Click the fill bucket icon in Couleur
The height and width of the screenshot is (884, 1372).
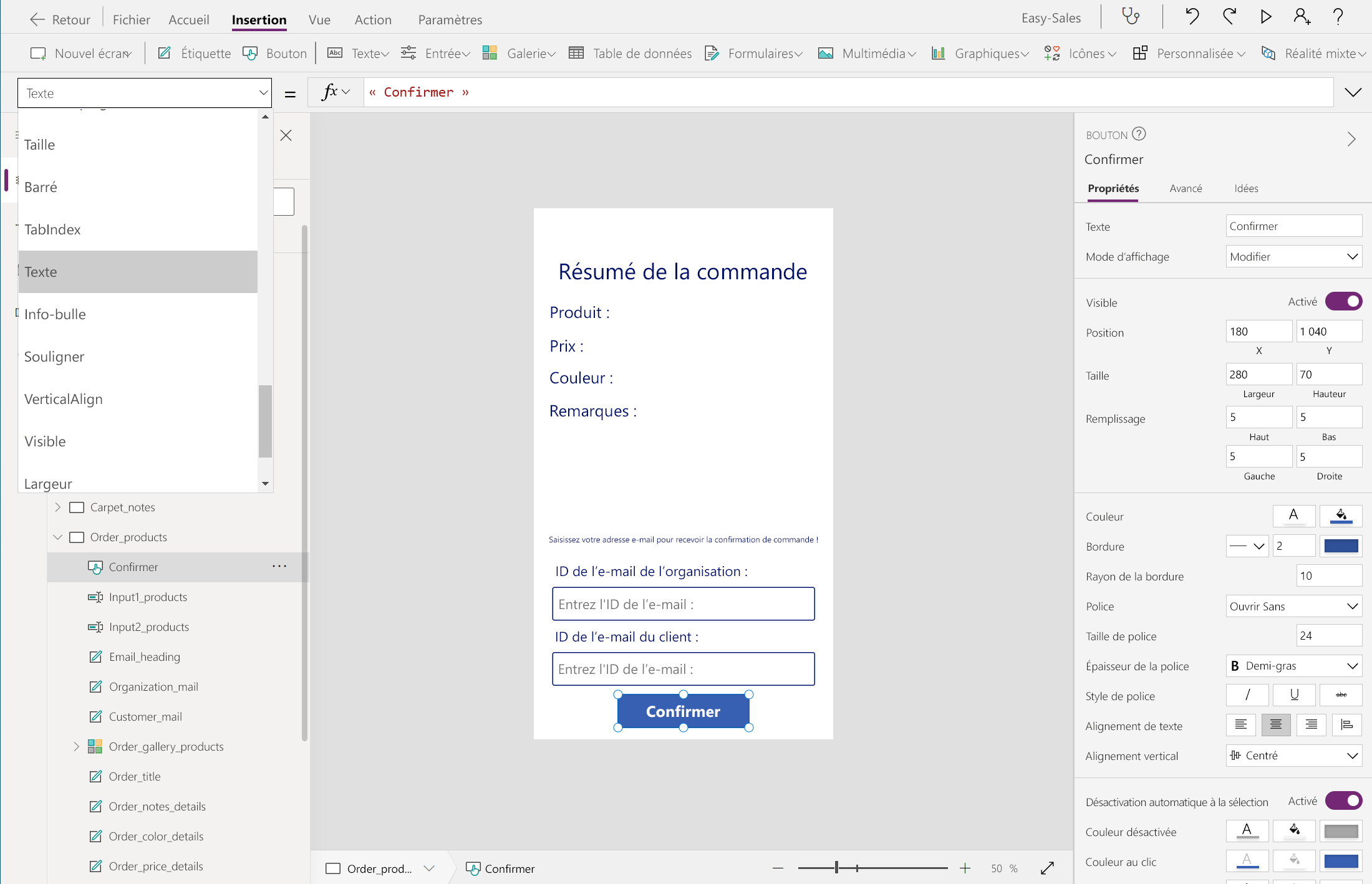[x=1341, y=516]
